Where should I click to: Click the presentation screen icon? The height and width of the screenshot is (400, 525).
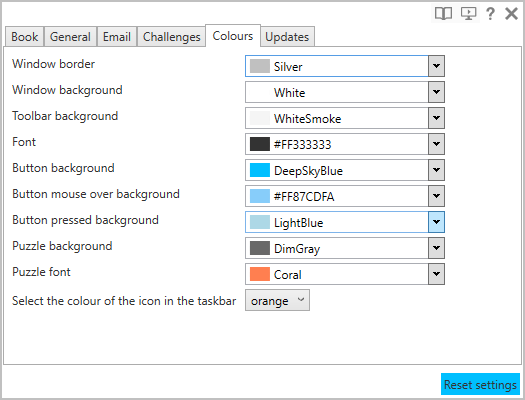point(468,14)
